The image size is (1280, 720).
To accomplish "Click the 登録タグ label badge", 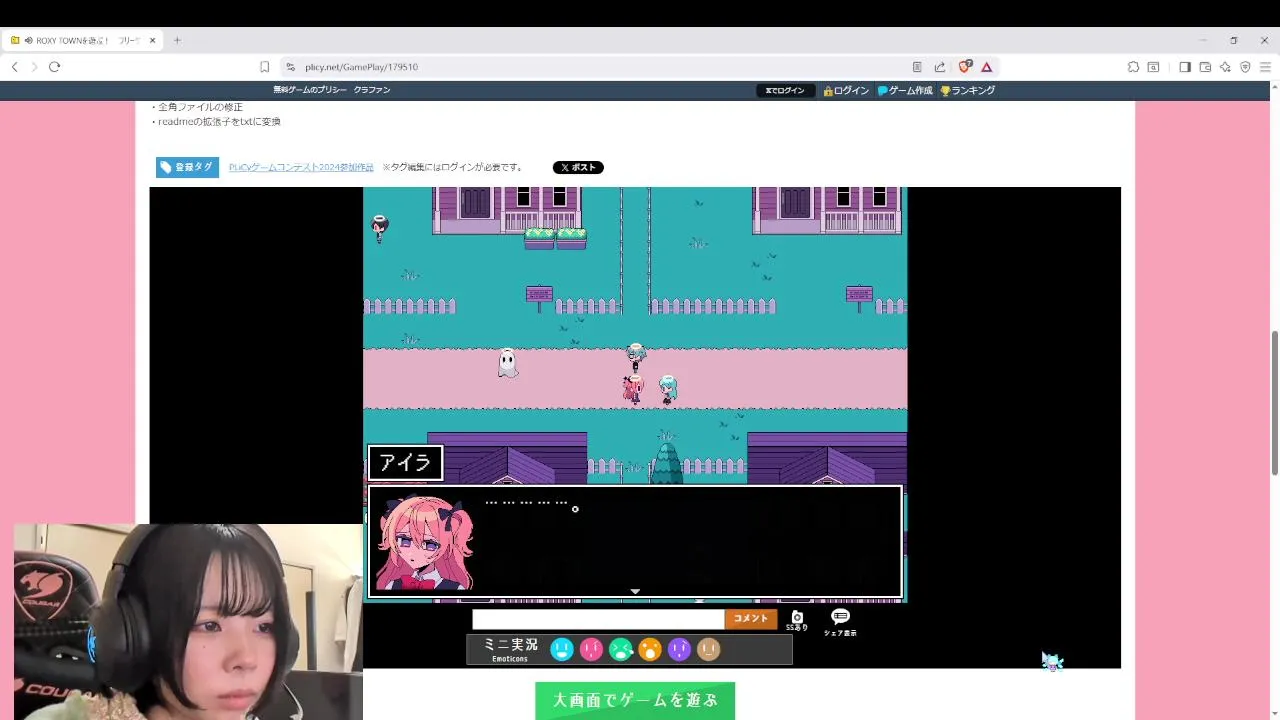I will click(x=187, y=167).
